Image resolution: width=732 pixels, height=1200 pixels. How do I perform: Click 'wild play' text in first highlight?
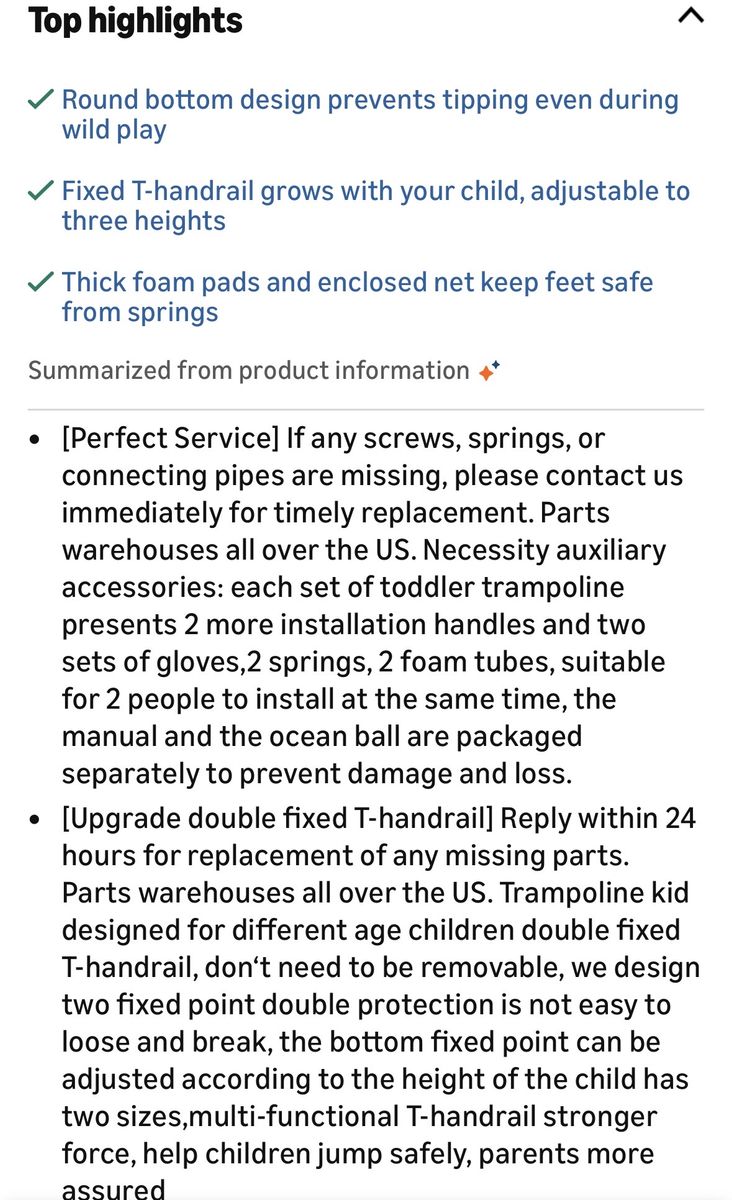[x=114, y=130]
